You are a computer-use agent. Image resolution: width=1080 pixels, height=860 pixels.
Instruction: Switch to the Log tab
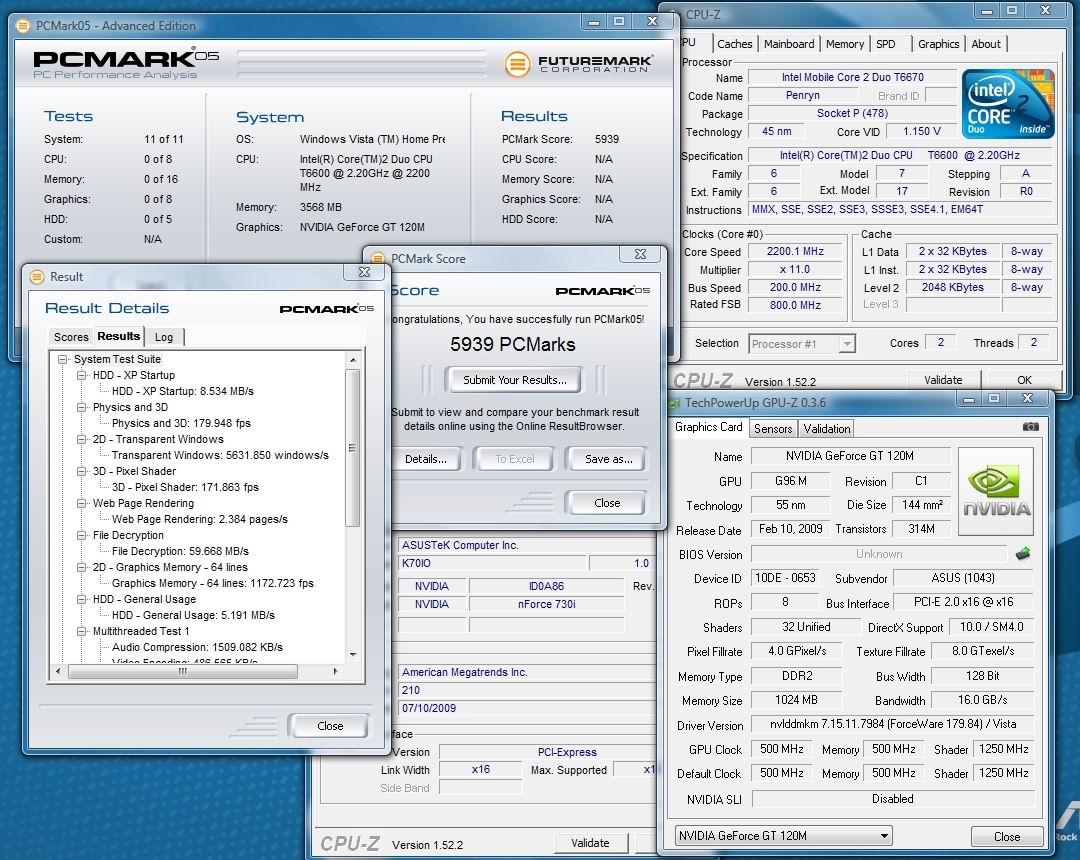[164, 337]
